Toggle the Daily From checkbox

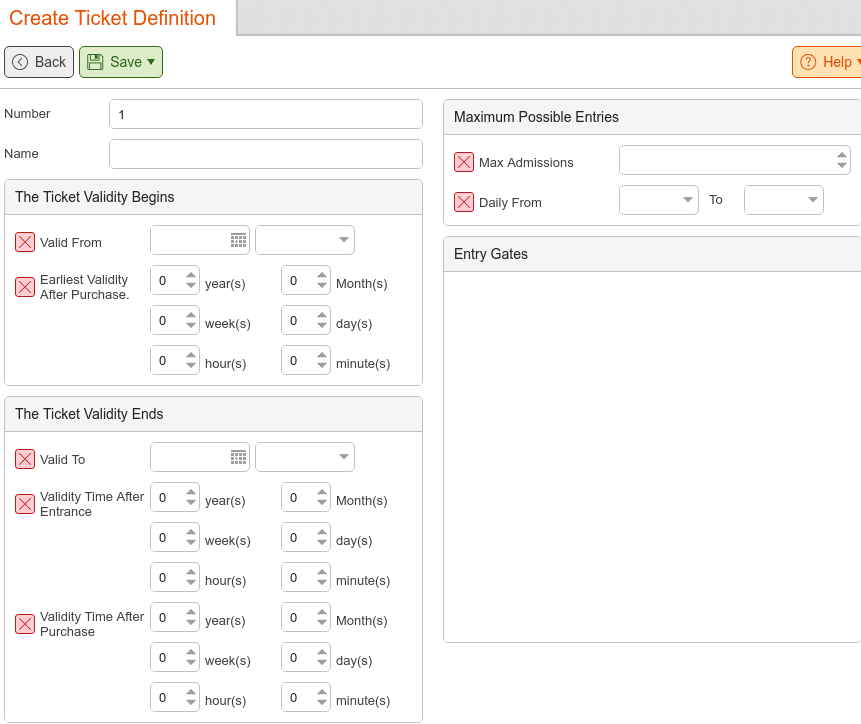point(464,201)
